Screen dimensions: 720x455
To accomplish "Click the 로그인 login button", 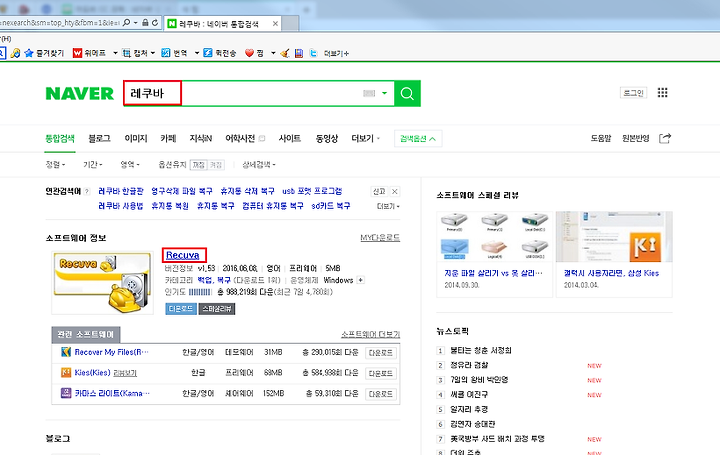I will click(633, 93).
